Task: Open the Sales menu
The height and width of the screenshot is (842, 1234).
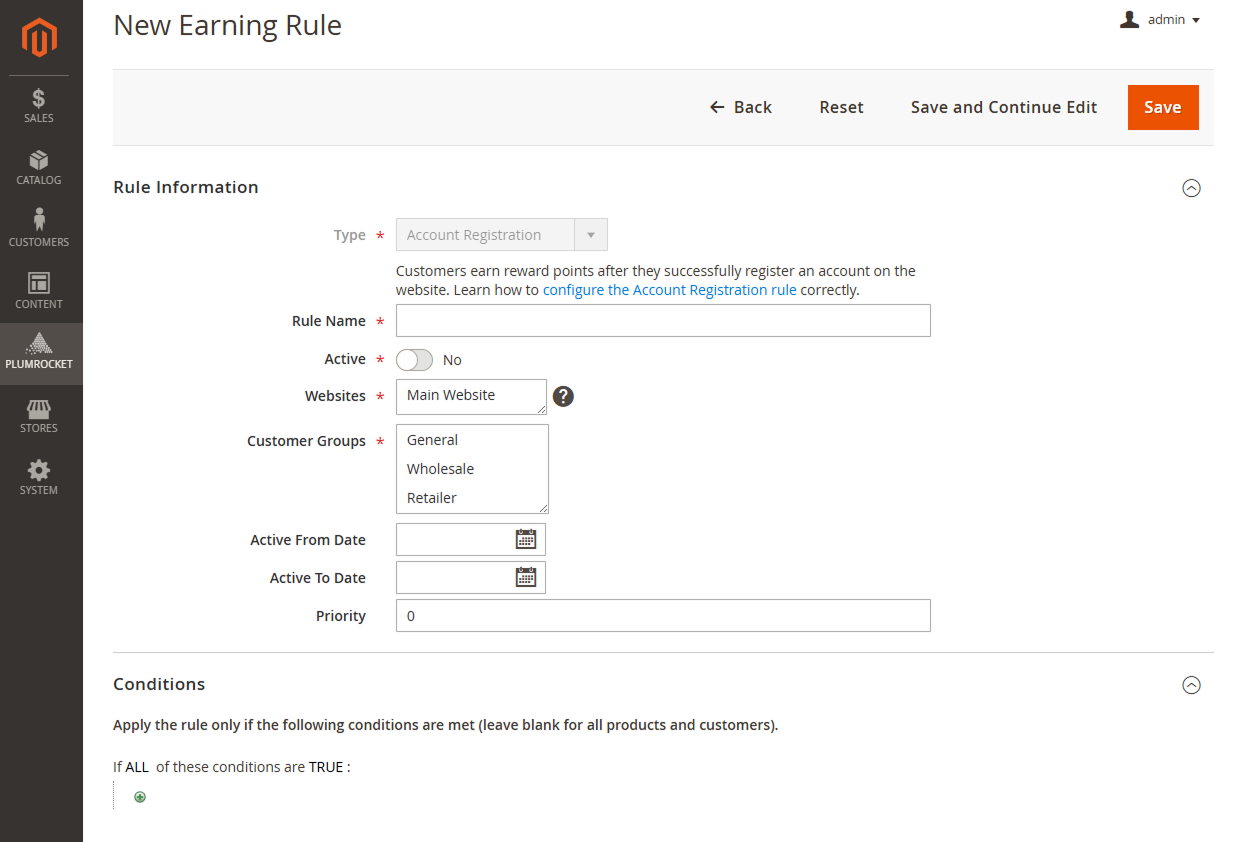Action: 40,106
